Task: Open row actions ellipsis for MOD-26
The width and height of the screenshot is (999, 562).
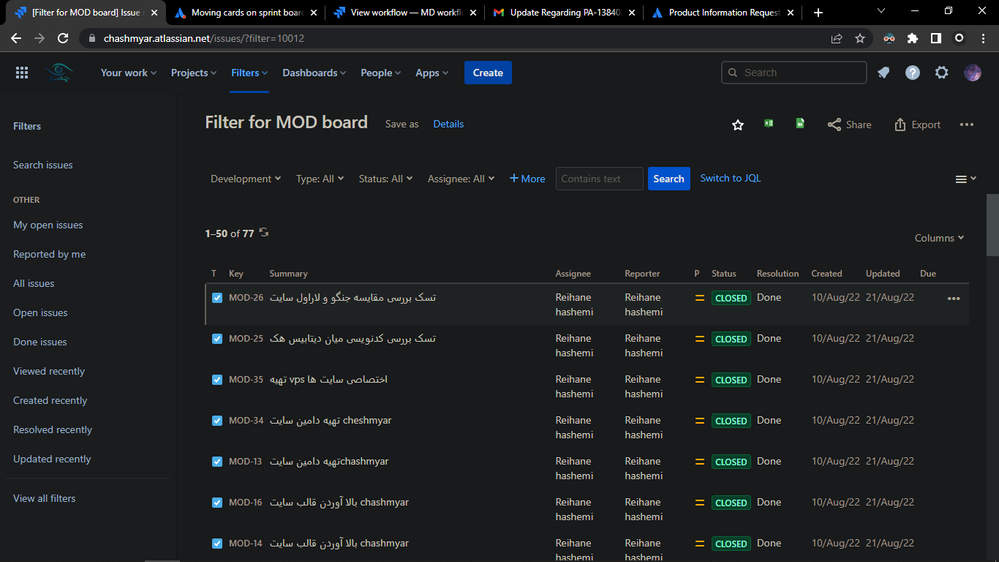Action: click(953, 298)
